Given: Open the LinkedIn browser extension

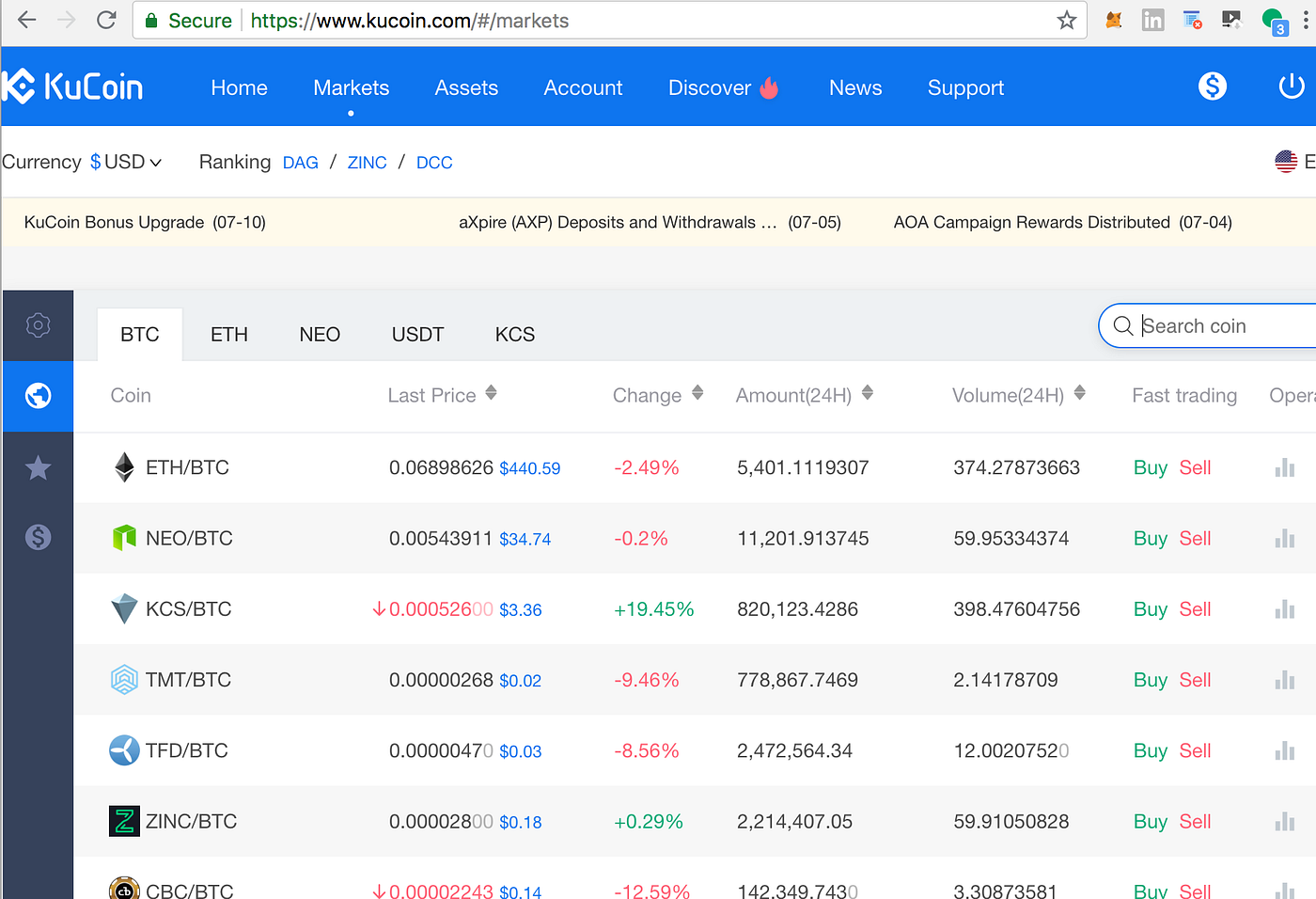Looking at the screenshot, I should click(1152, 20).
